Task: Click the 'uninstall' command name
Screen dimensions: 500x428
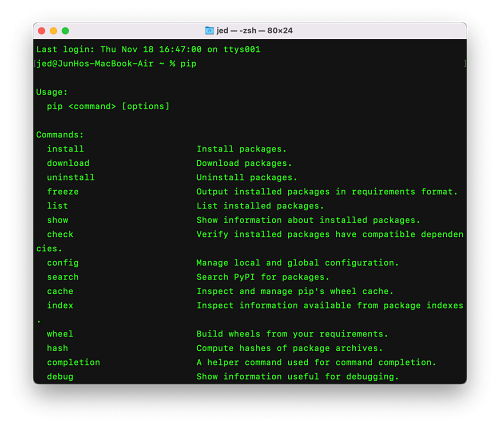Action: (x=71, y=177)
